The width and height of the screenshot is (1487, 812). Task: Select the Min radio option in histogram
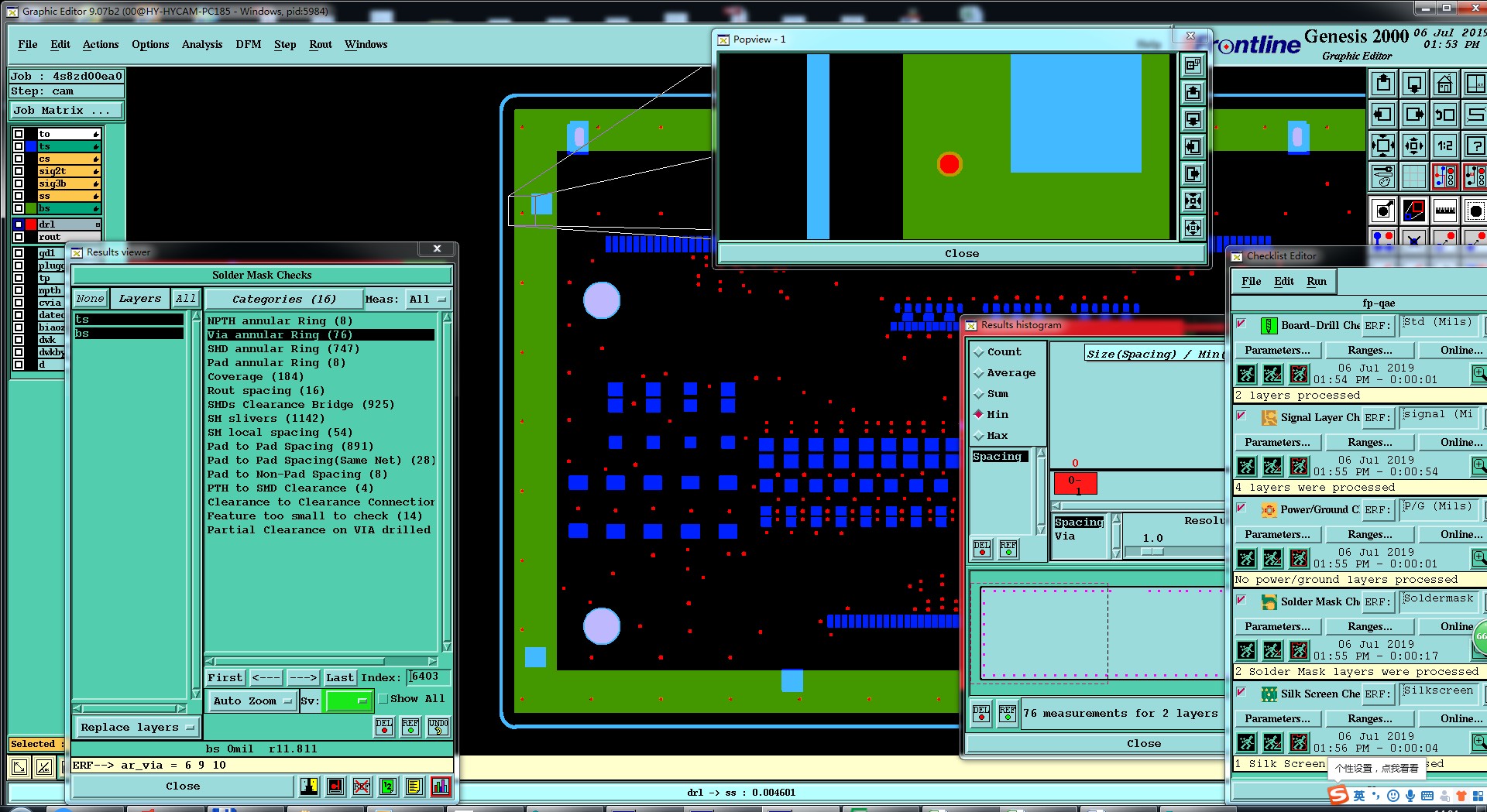[x=991, y=414]
